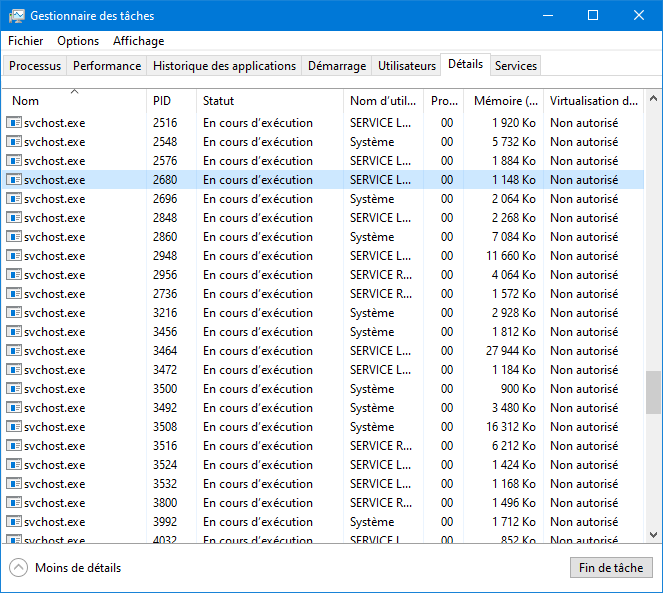Click memory value 11 660 Ko
663x593 pixels.
pos(510,256)
